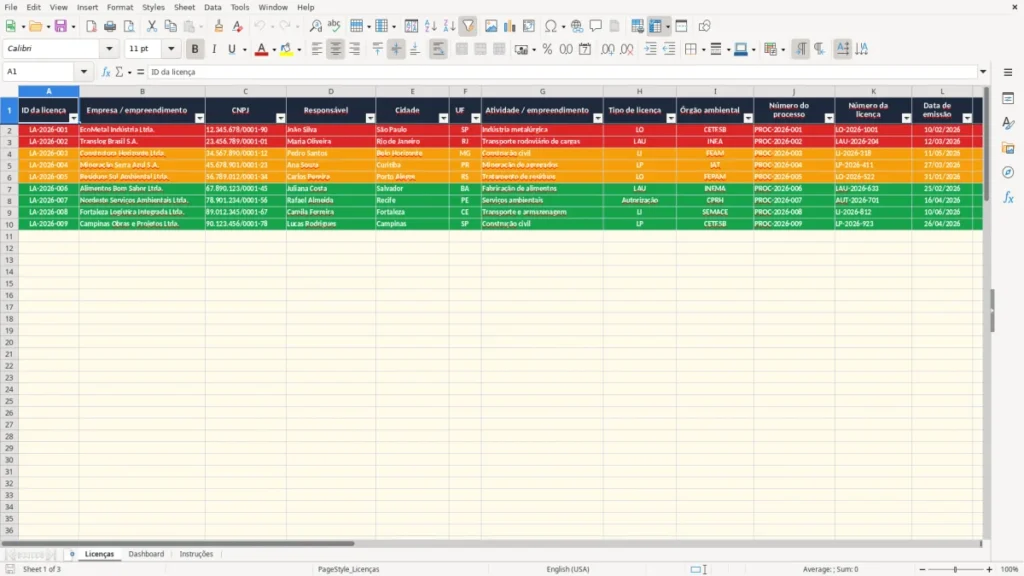Select column header G
This screenshot has height=576, width=1024.
pyautogui.click(x=542, y=91)
